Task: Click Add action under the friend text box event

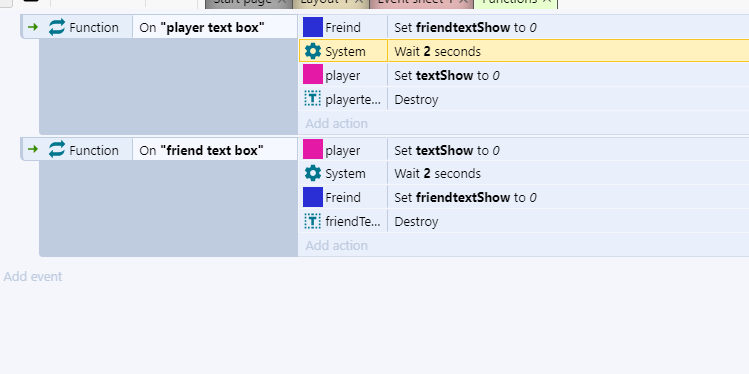Action: coord(336,245)
